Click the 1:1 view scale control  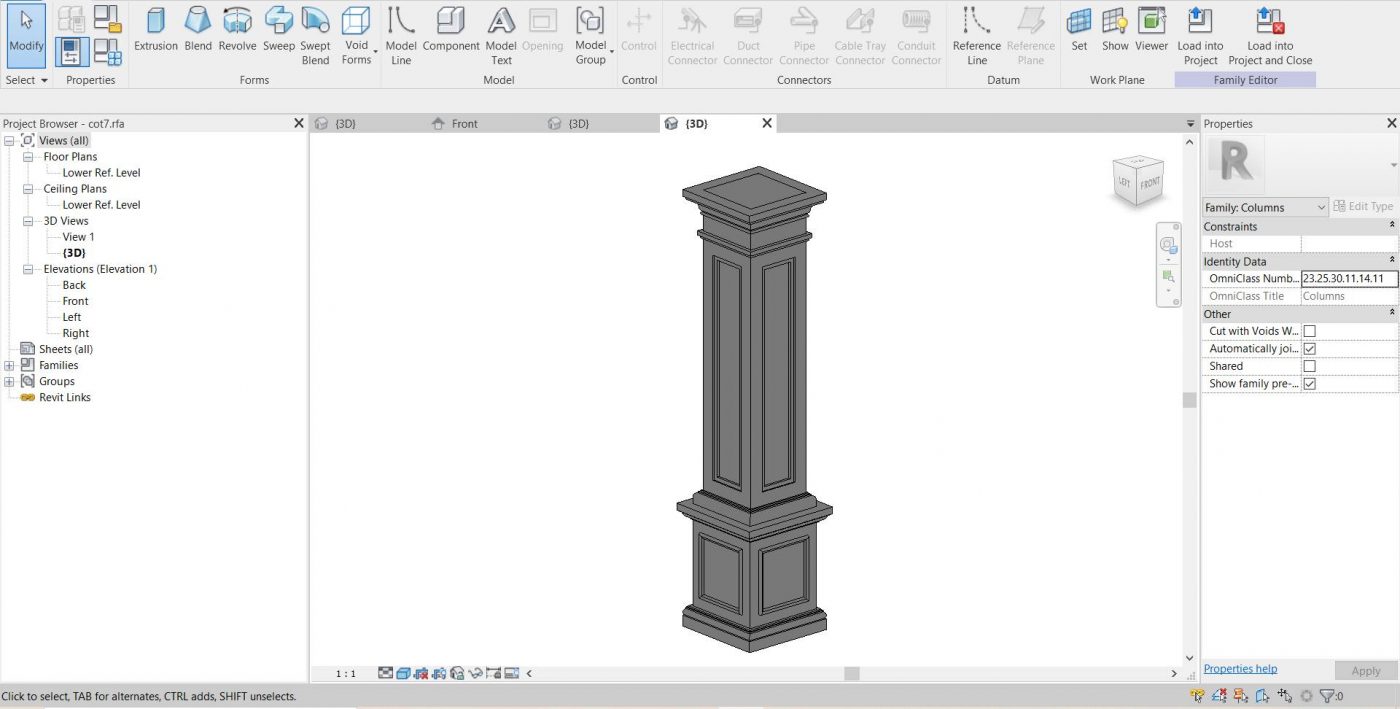(x=345, y=674)
